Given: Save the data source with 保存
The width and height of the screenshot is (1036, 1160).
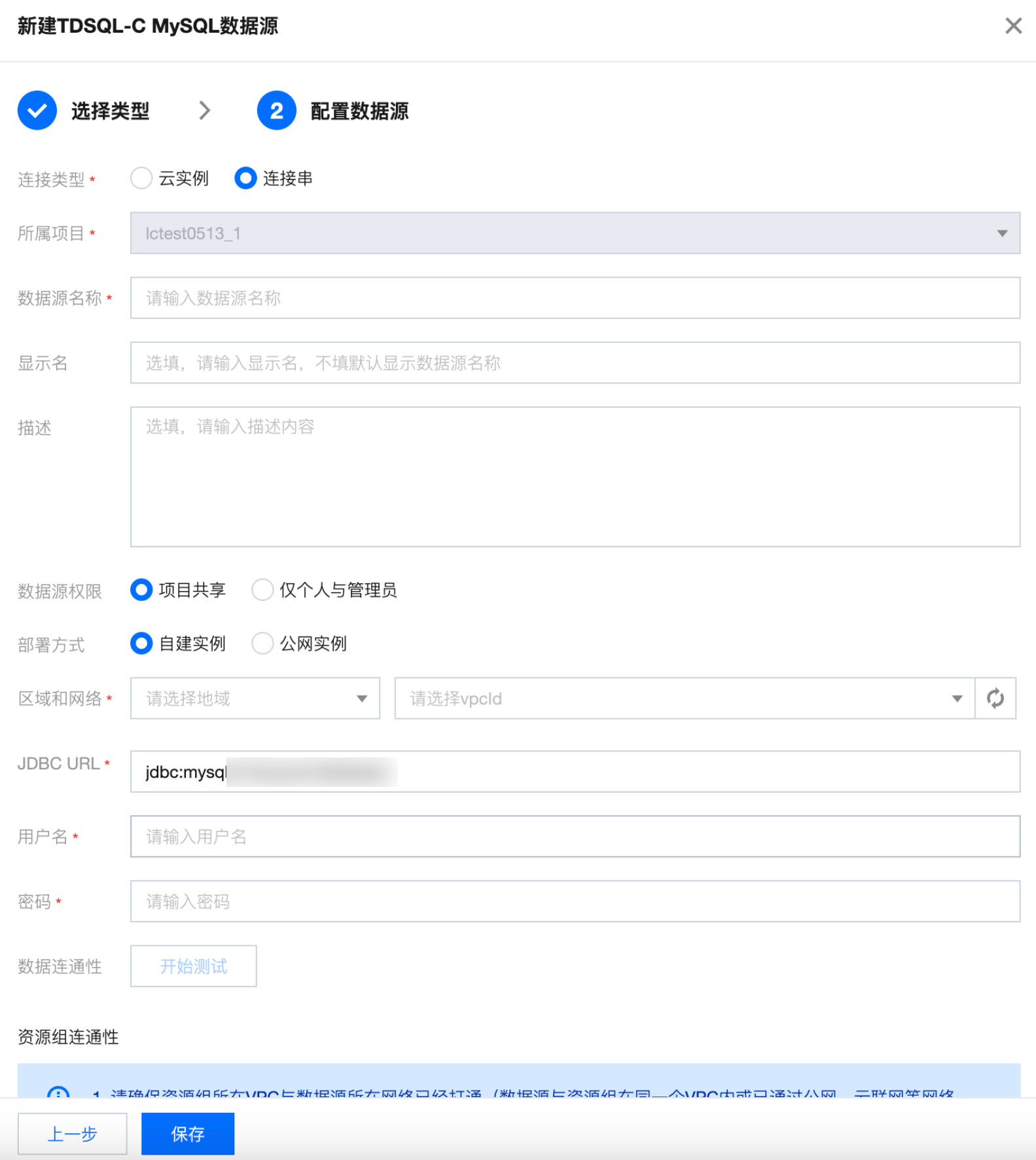Looking at the screenshot, I should 188,1134.
